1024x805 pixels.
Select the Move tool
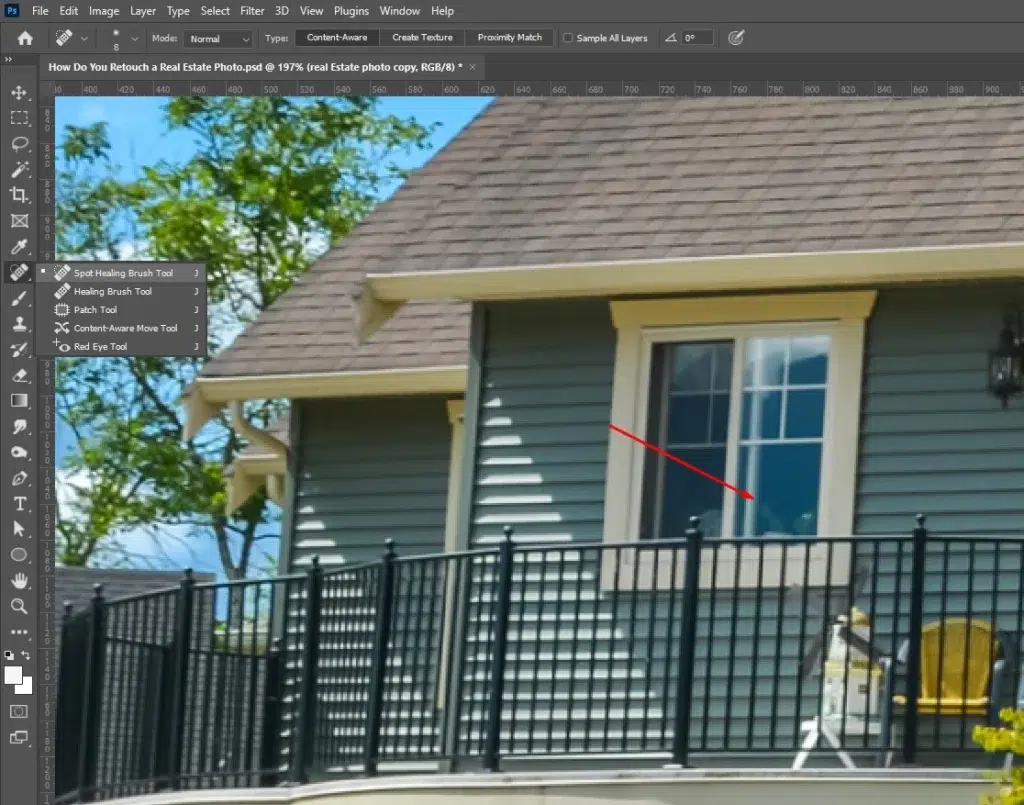18,92
